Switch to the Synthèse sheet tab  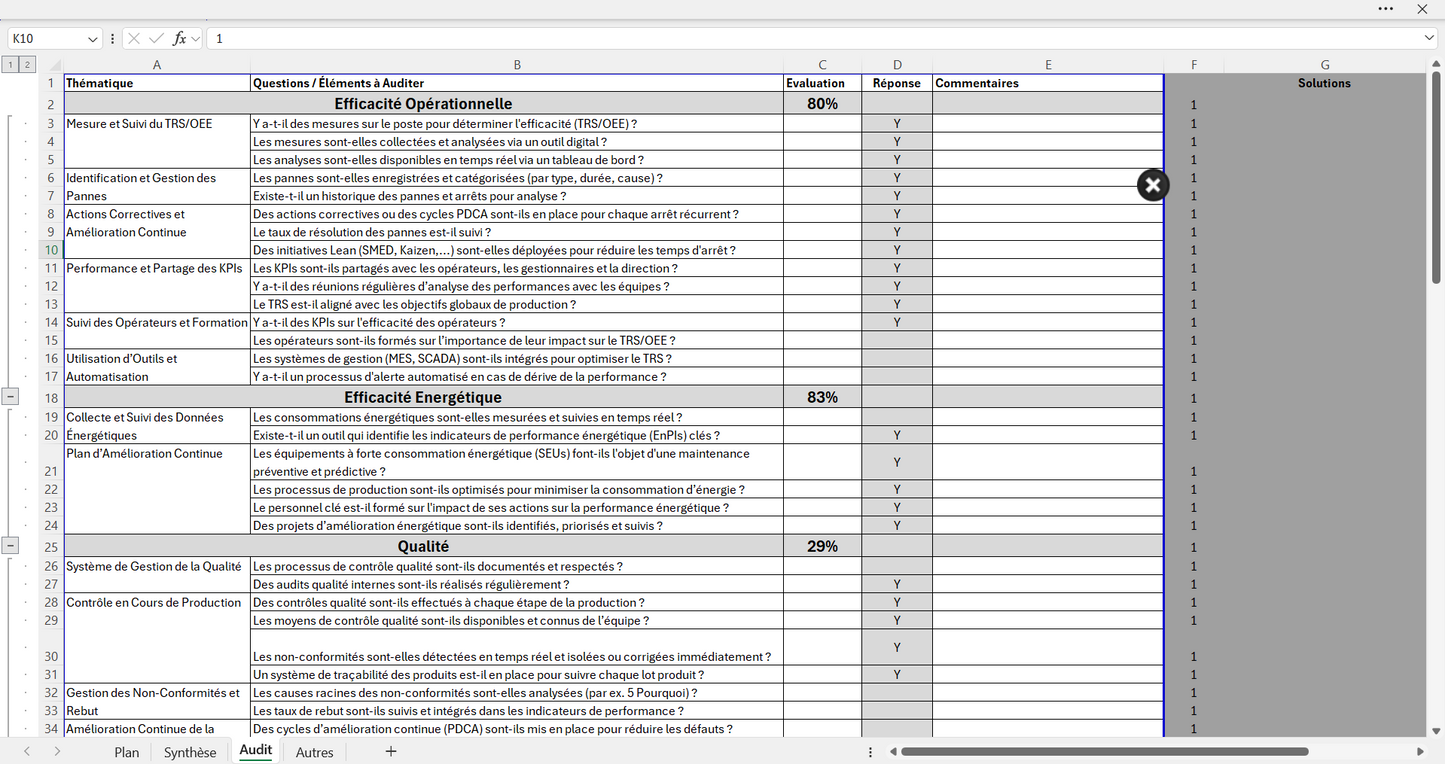tap(190, 752)
